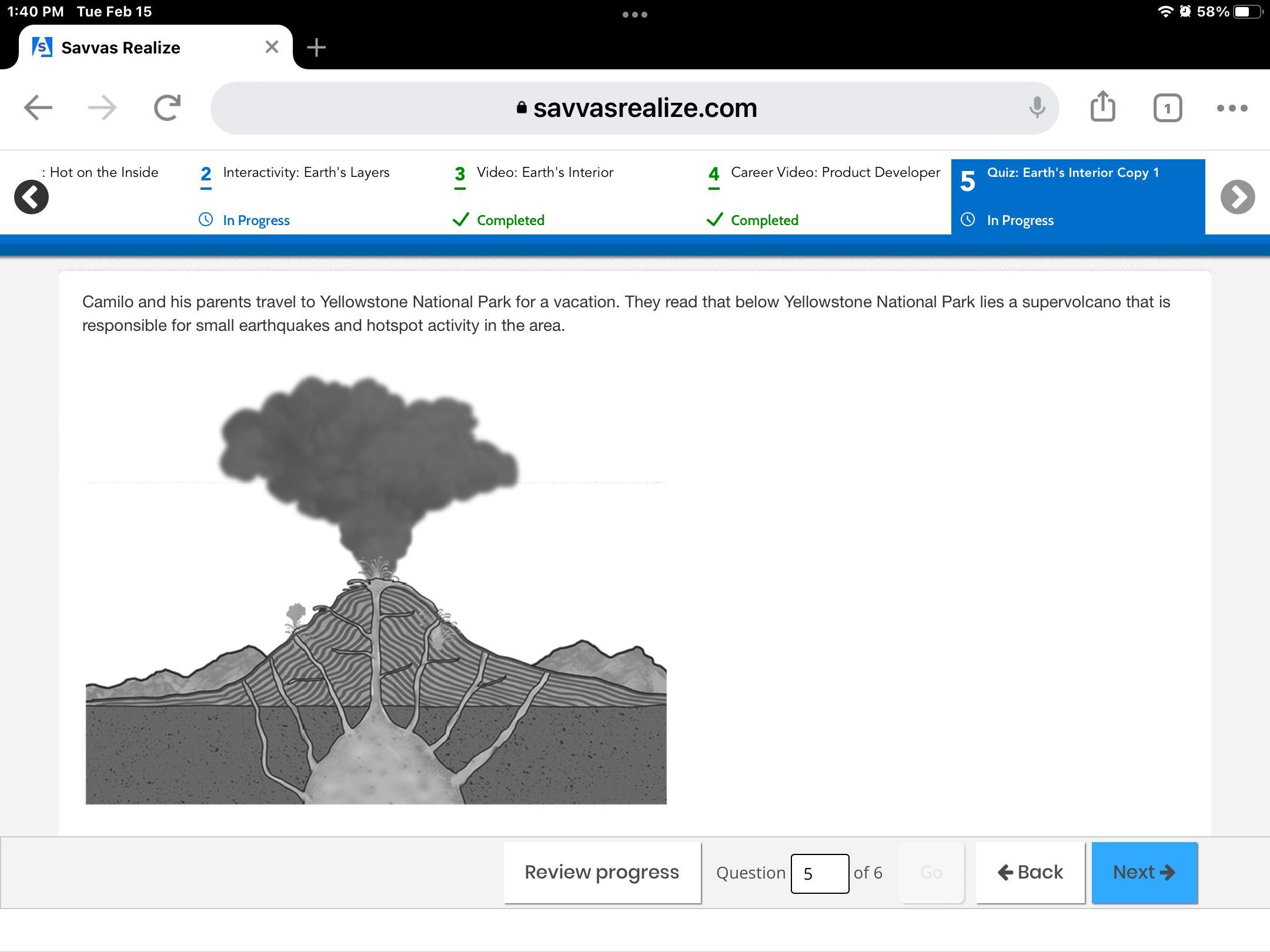Click the 'of 6' question count text
The height and width of the screenshot is (952, 1270).
pos(868,873)
